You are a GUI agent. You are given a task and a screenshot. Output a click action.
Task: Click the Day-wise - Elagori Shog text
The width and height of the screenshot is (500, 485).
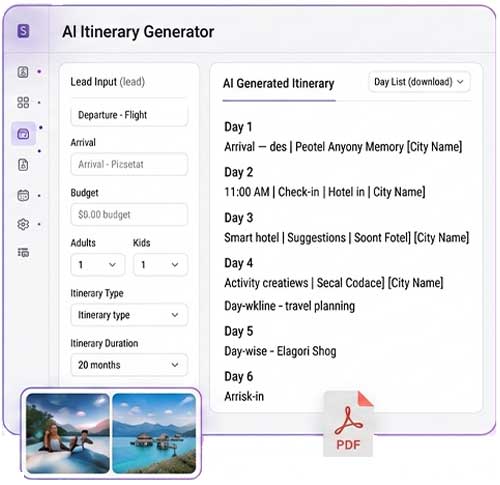pos(280,351)
